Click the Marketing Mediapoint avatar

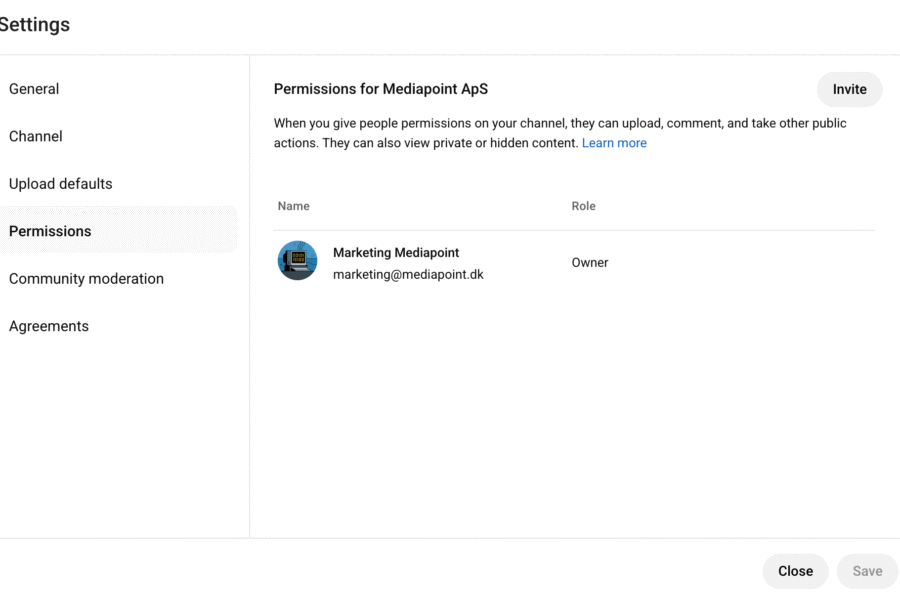(297, 261)
